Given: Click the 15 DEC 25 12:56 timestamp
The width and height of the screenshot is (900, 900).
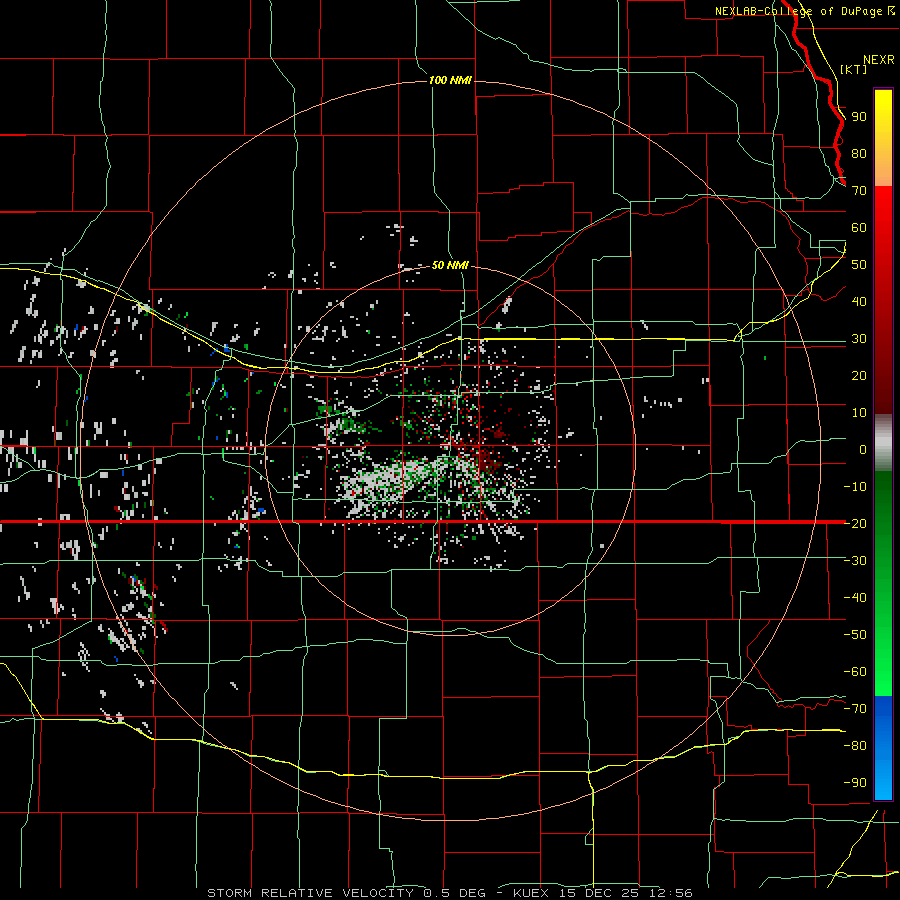Looking at the screenshot, I should point(624,893).
